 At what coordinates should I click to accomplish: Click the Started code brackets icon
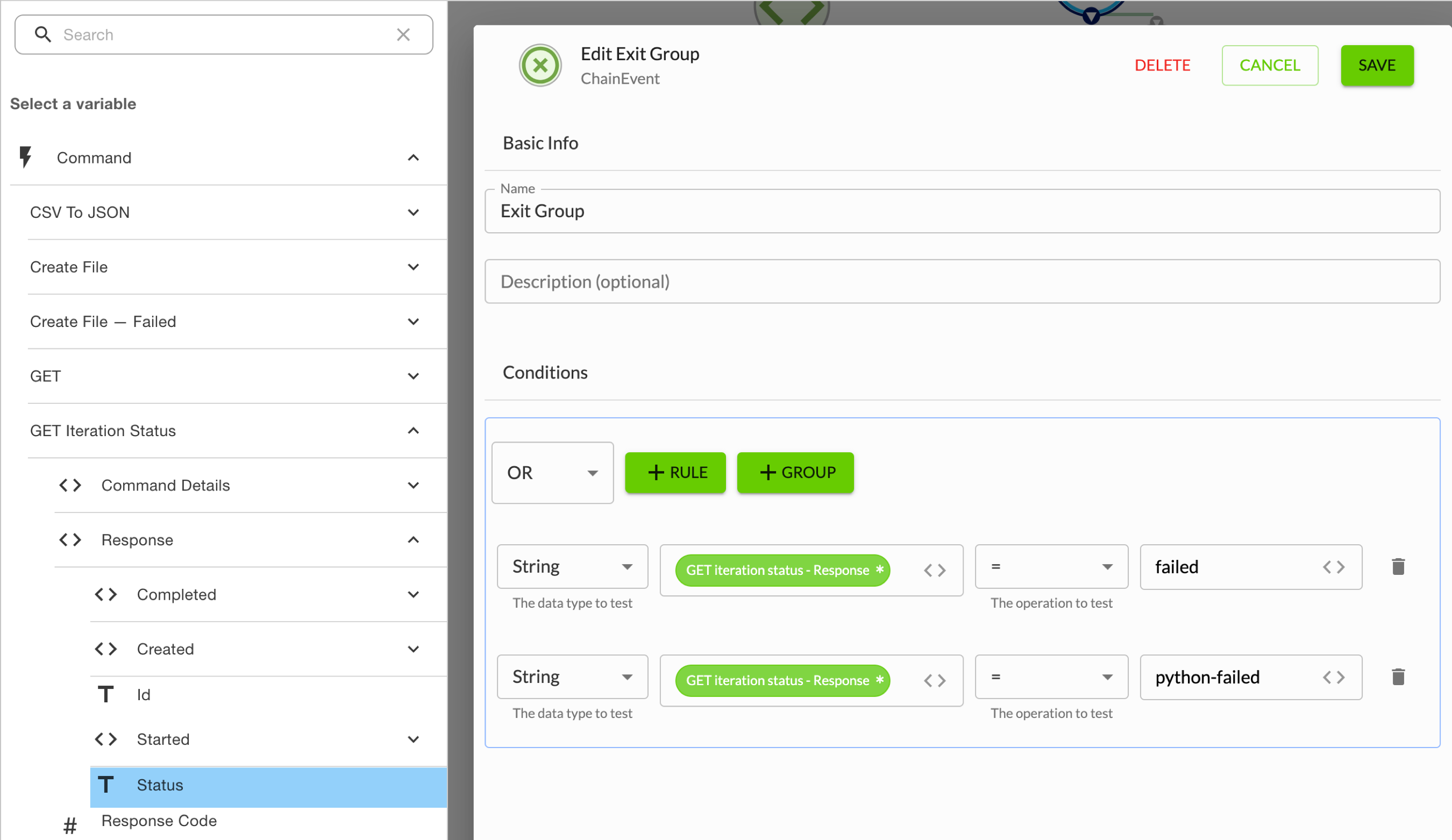click(106, 738)
